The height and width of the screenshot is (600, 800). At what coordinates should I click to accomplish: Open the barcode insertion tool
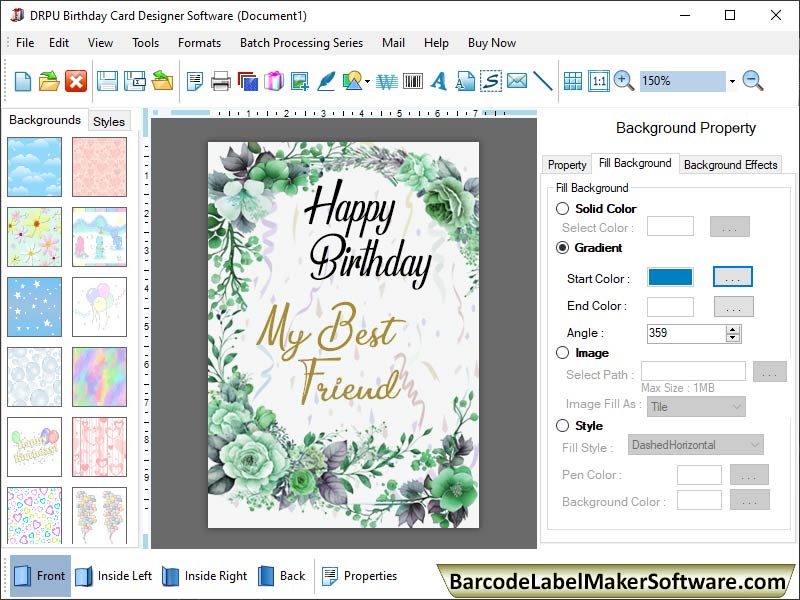coord(411,81)
